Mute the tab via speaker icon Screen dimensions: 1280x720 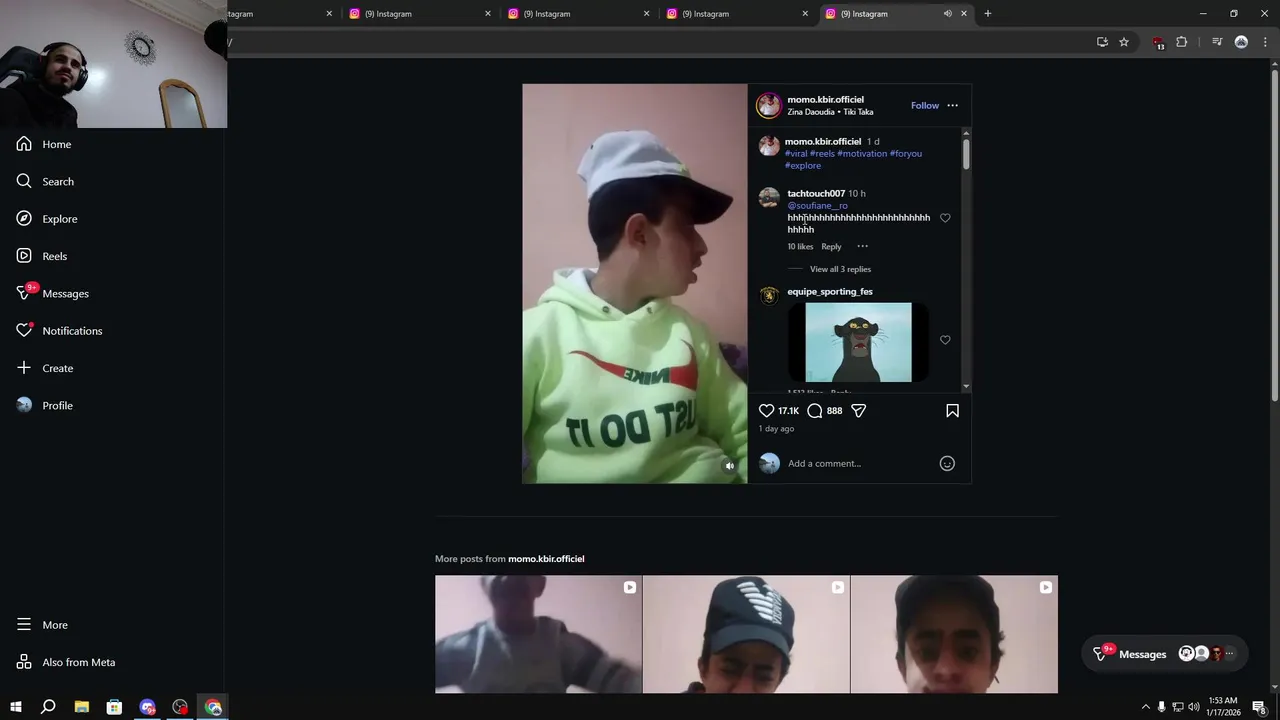coord(947,14)
